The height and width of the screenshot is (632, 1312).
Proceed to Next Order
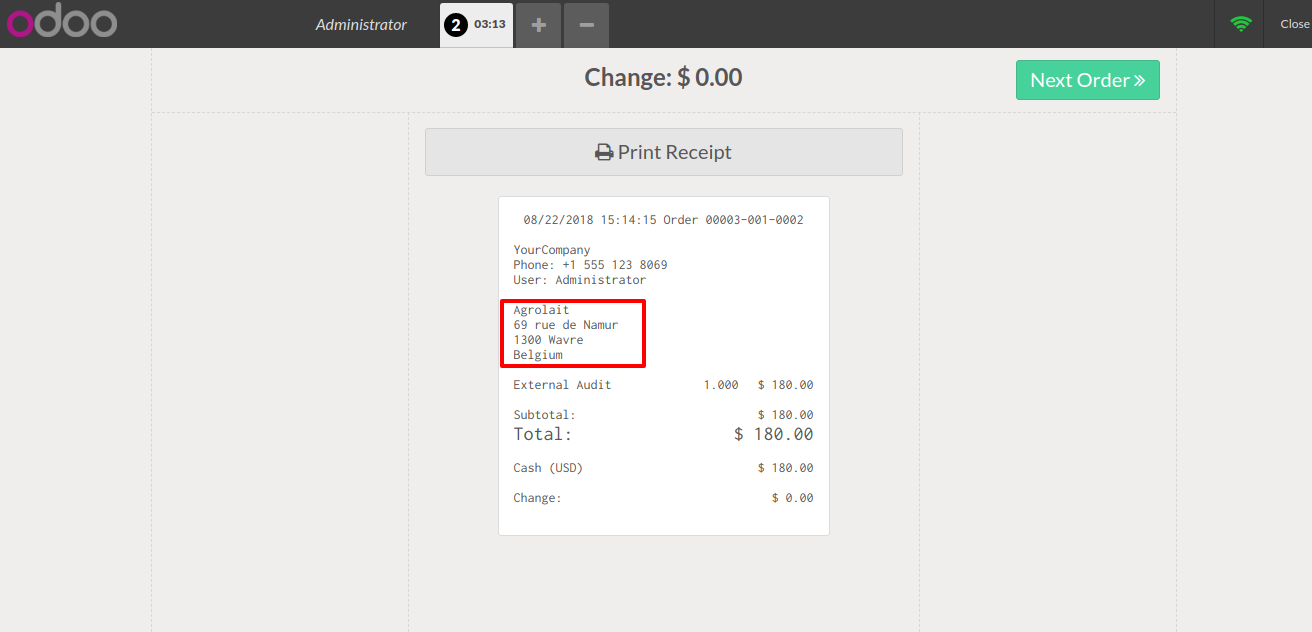coord(1088,80)
